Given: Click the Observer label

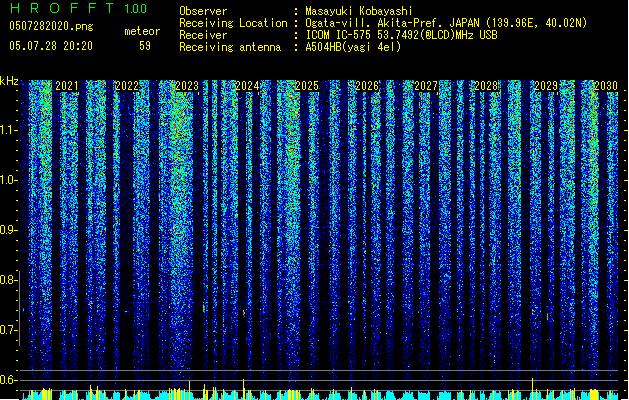Looking at the screenshot, I should pyautogui.click(x=203, y=11).
